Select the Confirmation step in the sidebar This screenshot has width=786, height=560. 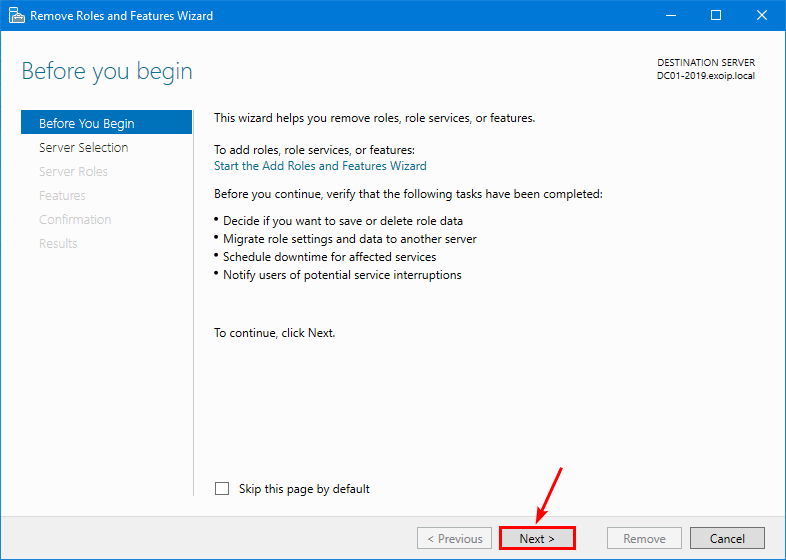pyautogui.click(x=75, y=220)
